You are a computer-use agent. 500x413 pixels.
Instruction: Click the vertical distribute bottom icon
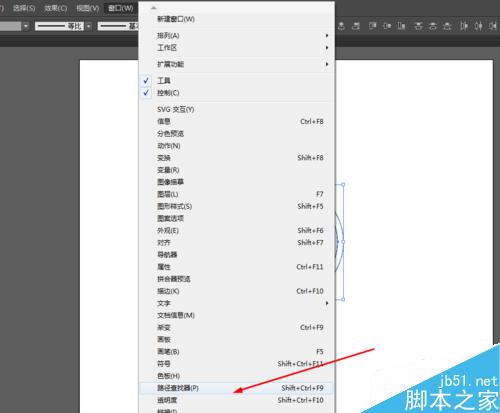coord(447,26)
